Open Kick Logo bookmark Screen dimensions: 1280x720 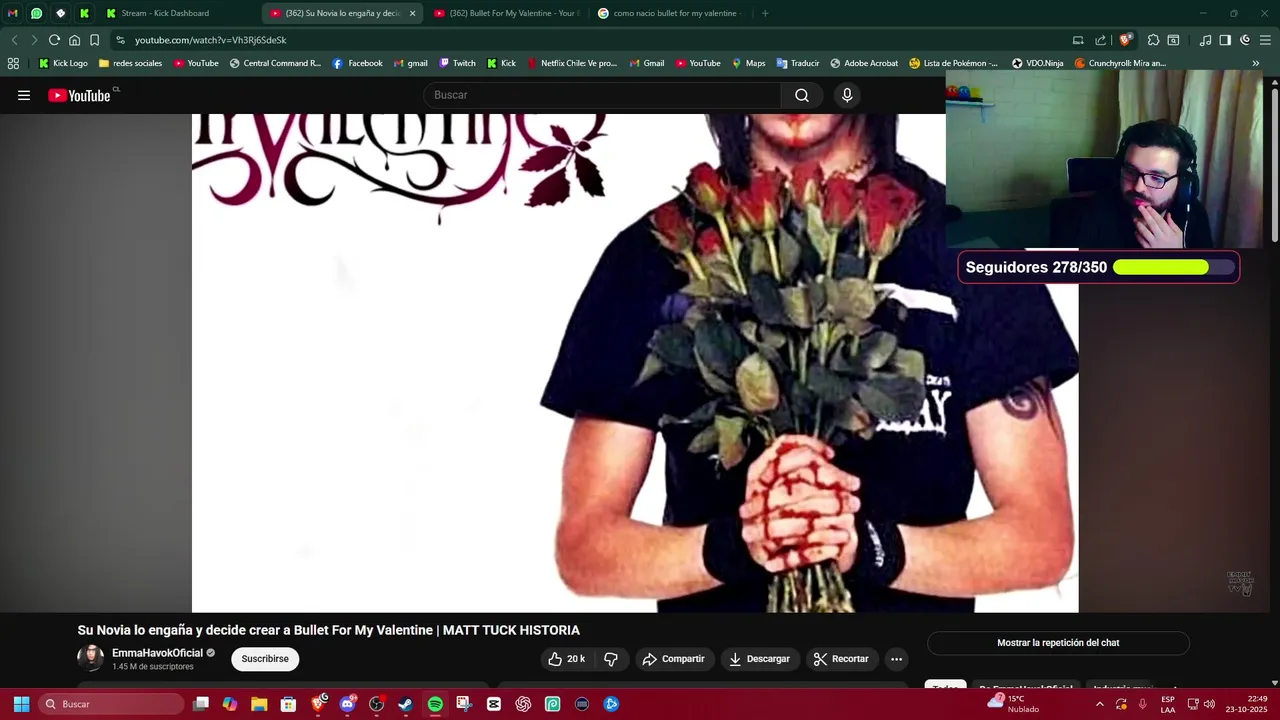pos(63,63)
